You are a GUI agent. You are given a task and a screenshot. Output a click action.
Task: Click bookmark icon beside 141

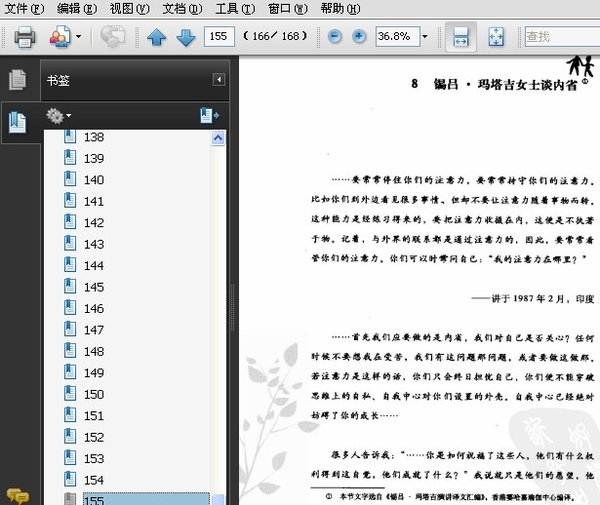pyautogui.click(x=70, y=200)
